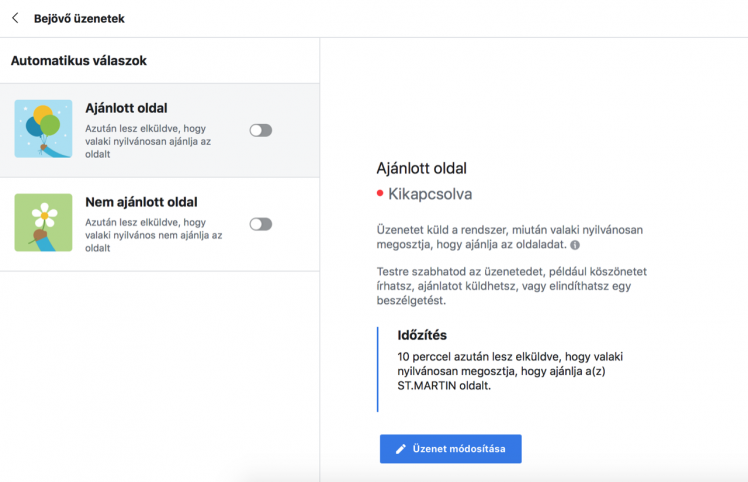Image resolution: width=748 pixels, height=482 pixels.
Task: Click the balloons icon for Ajánlott oldal
Action: pyautogui.click(x=43, y=129)
